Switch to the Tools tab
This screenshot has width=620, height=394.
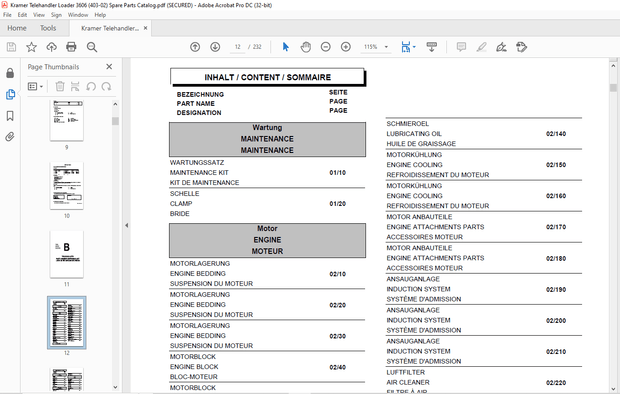point(48,28)
